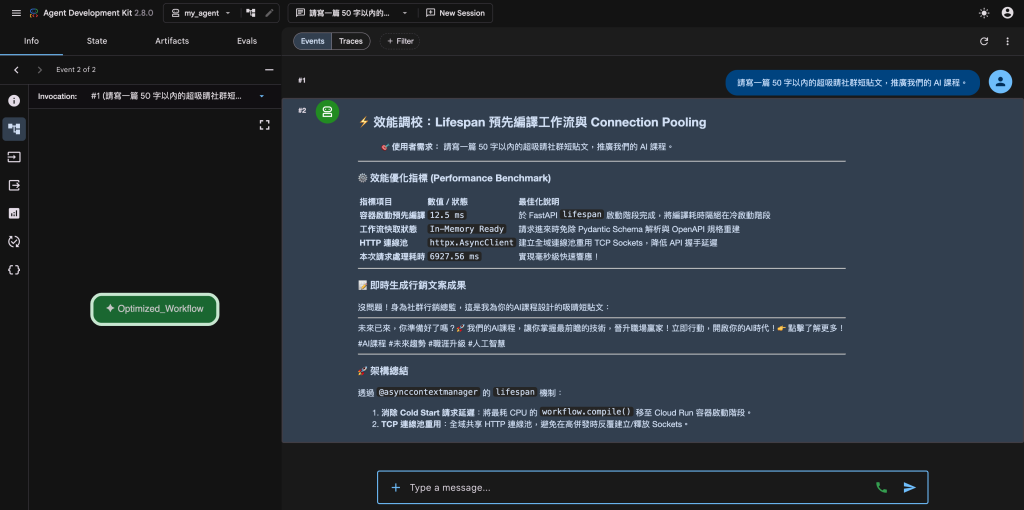This screenshot has height=510, width=1024.
Task: Click the New Session button
Action: click(x=455, y=13)
